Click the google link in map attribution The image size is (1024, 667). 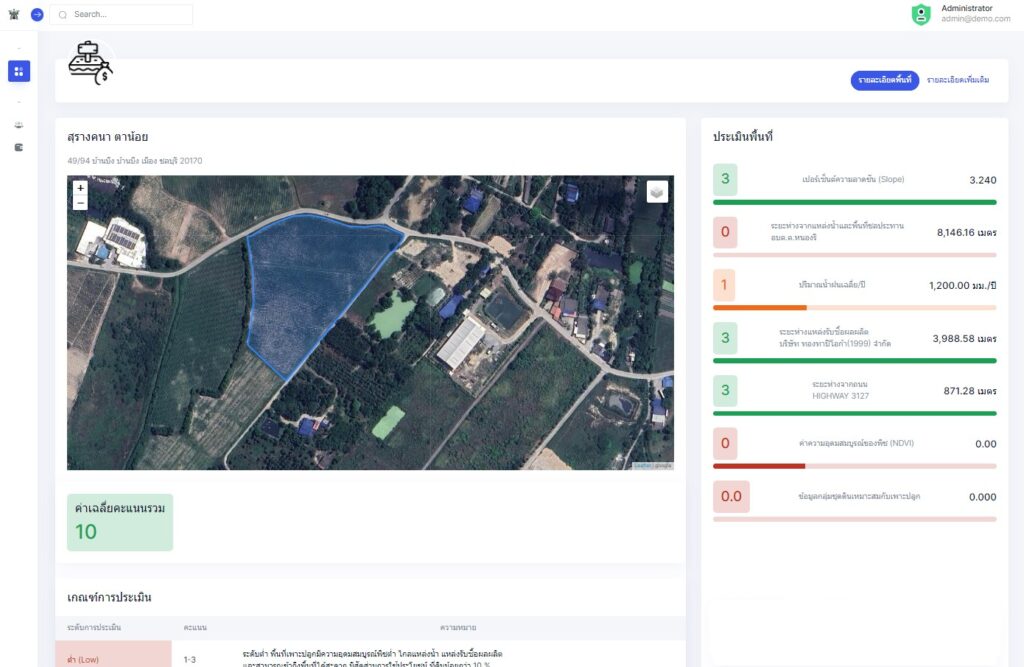point(663,465)
